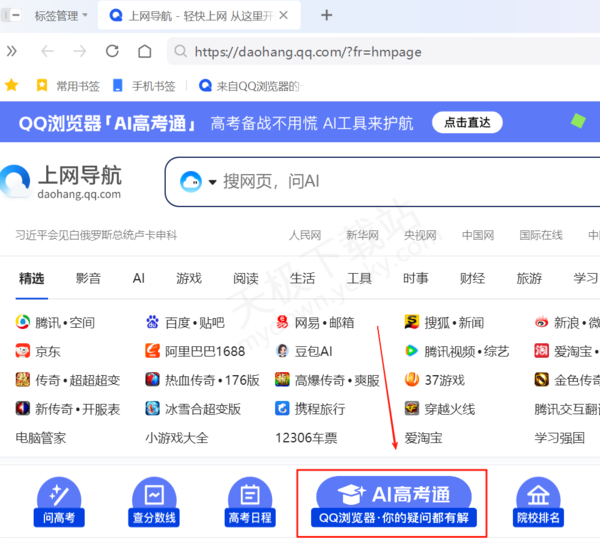Click the yellow star bookmark icon

point(11,85)
